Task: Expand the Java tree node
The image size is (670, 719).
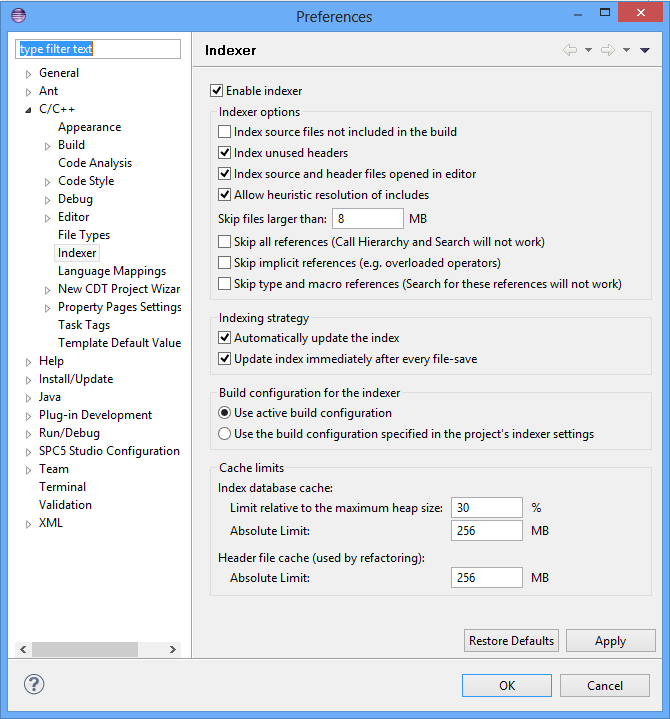Action: pyautogui.click(x=28, y=398)
